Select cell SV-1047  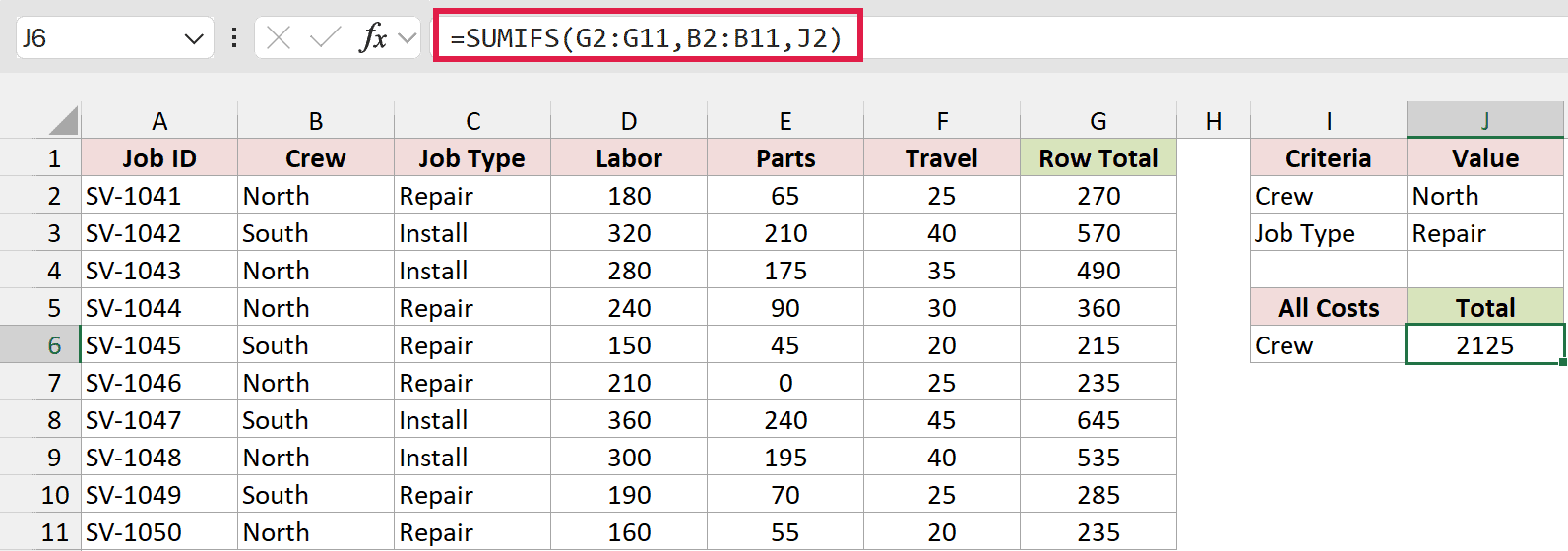(x=159, y=420)
